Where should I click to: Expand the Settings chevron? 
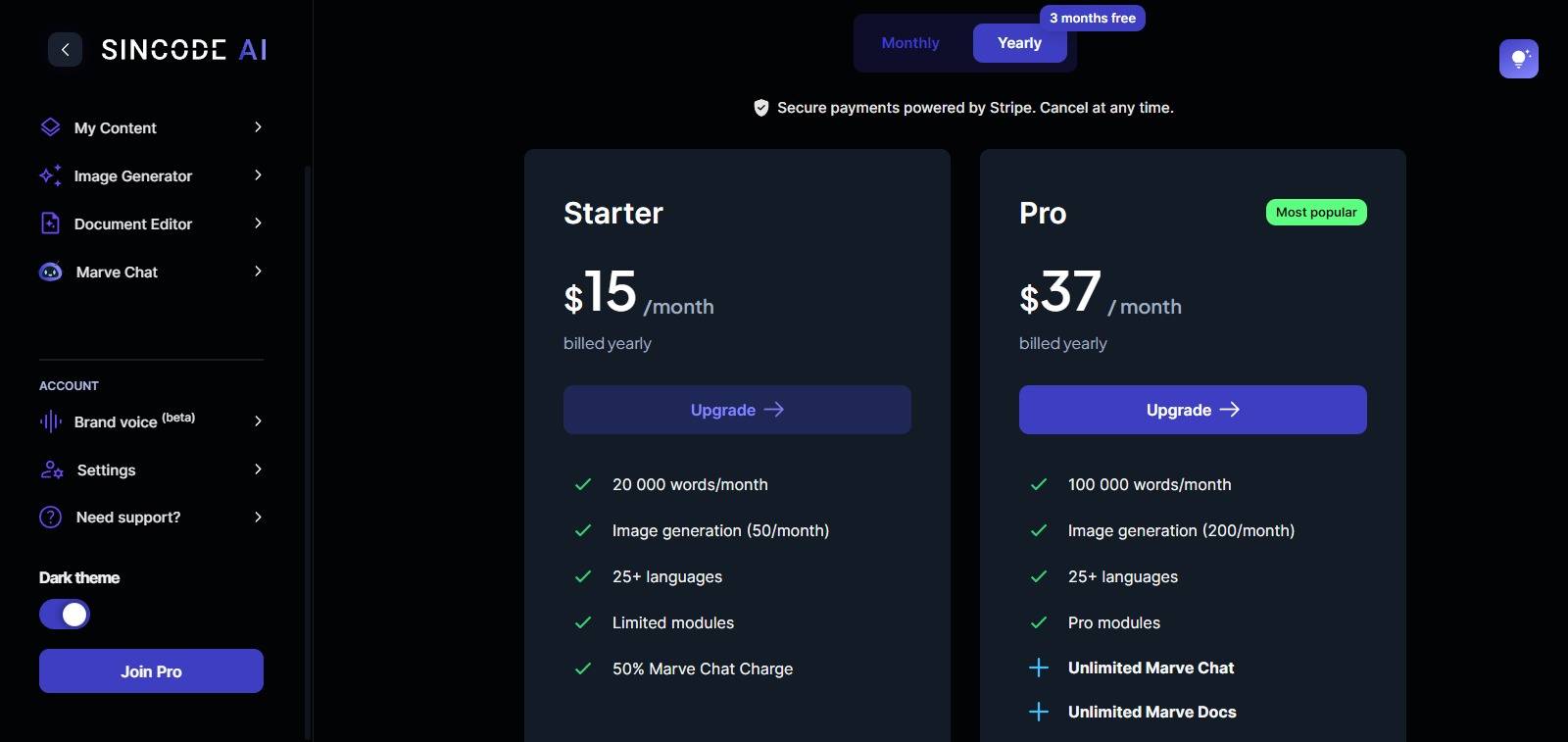258,470
